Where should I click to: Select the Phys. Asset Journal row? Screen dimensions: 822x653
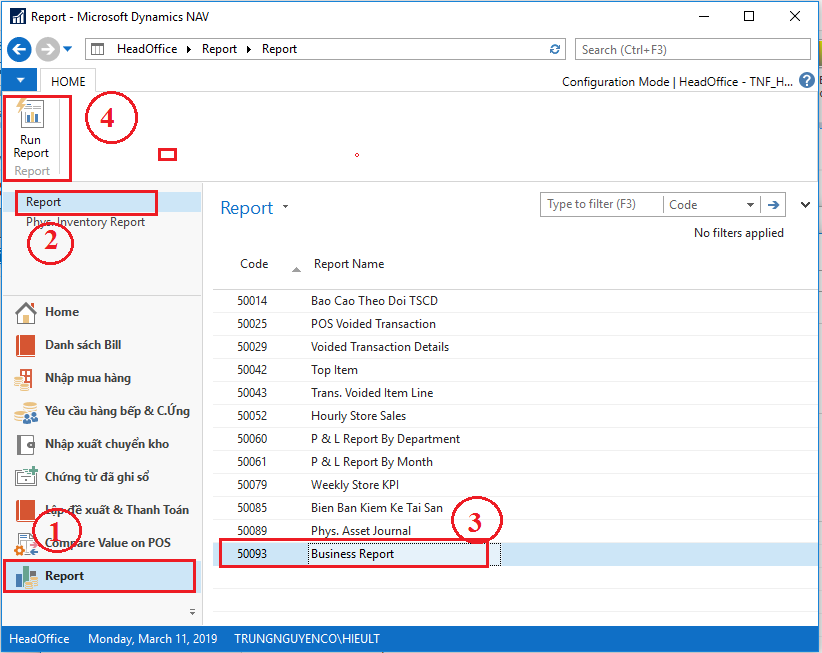click(x=515, y=531)
